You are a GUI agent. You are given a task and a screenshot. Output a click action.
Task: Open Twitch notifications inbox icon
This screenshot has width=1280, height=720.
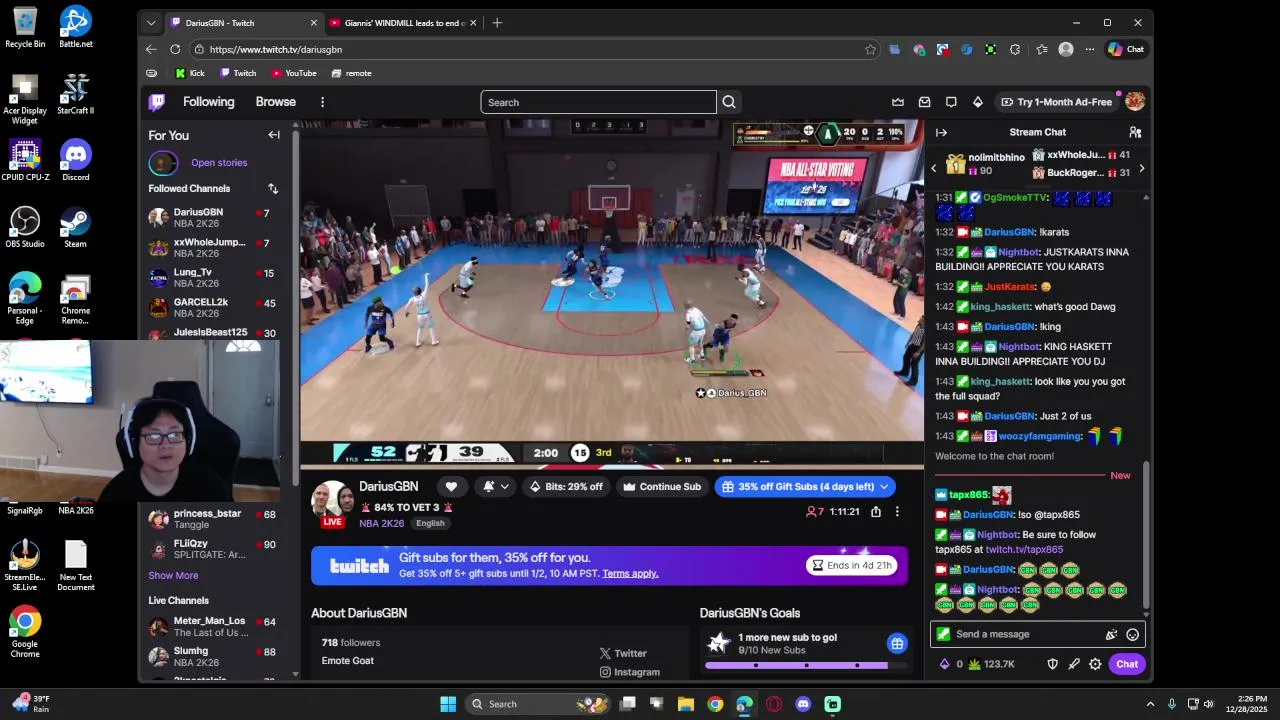924,102
